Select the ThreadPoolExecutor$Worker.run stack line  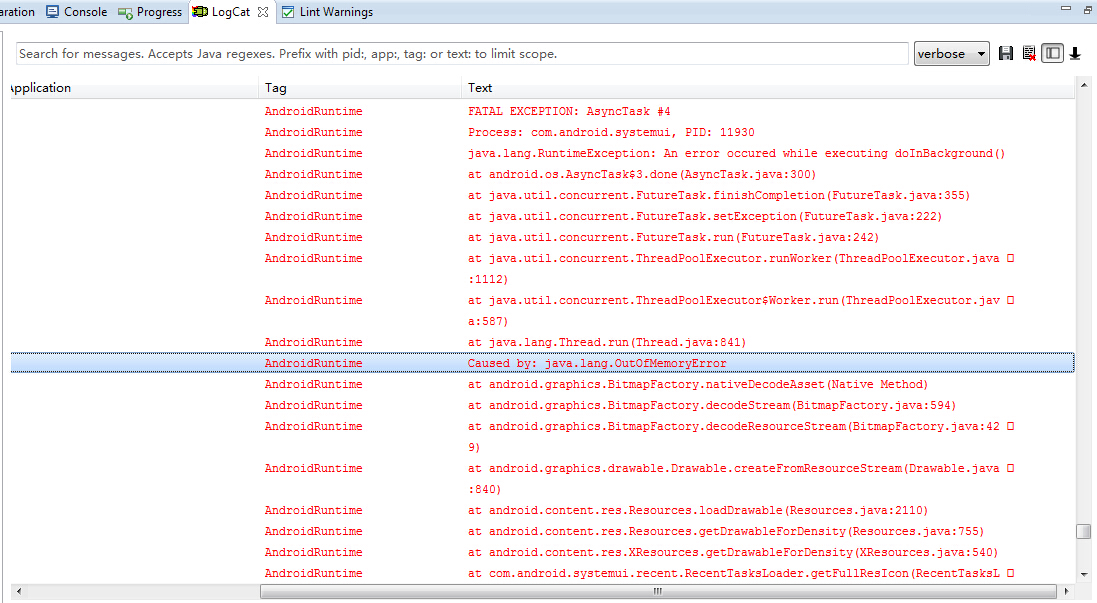point(542,311)
